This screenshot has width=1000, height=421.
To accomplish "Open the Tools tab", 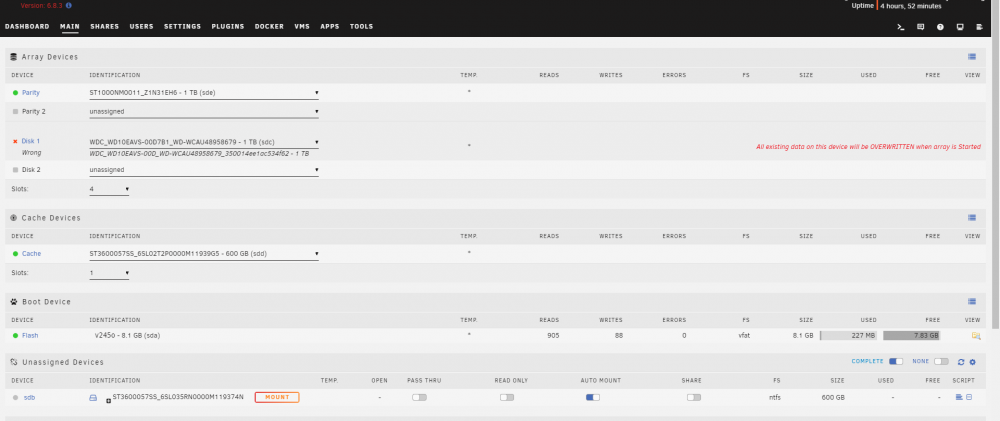I will (x=362, y=27).
